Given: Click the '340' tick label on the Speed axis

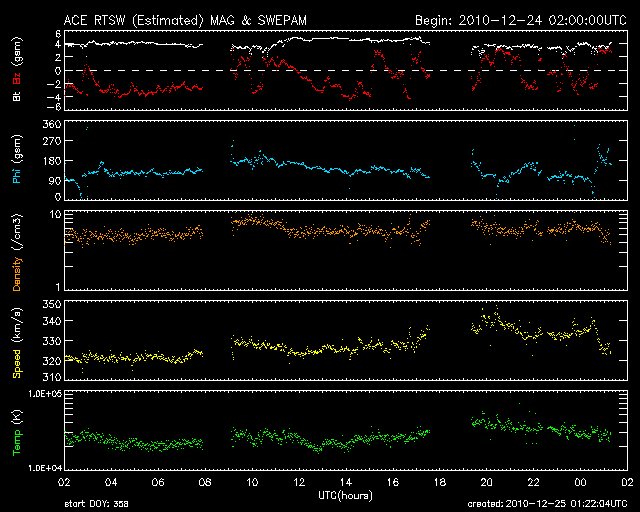Looking at the screenshot, I should click(52, 321).
